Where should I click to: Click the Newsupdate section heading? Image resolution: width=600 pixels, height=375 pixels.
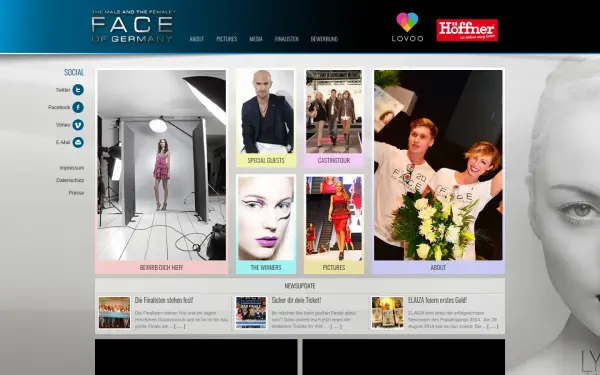pyautogui.click(x=300, y=286)
